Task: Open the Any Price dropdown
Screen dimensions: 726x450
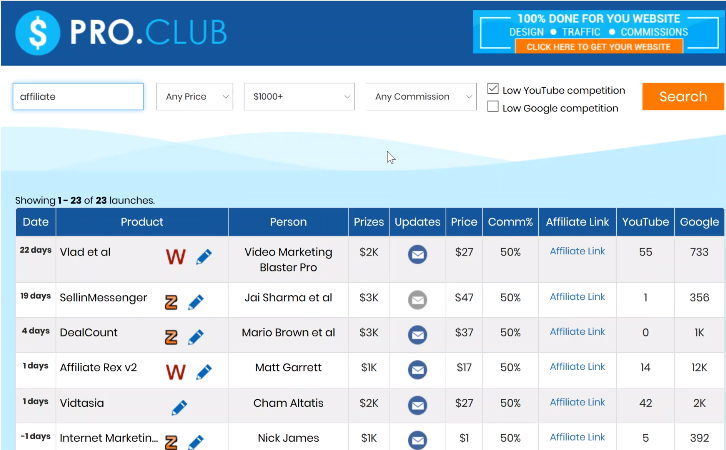Action: 194,97
